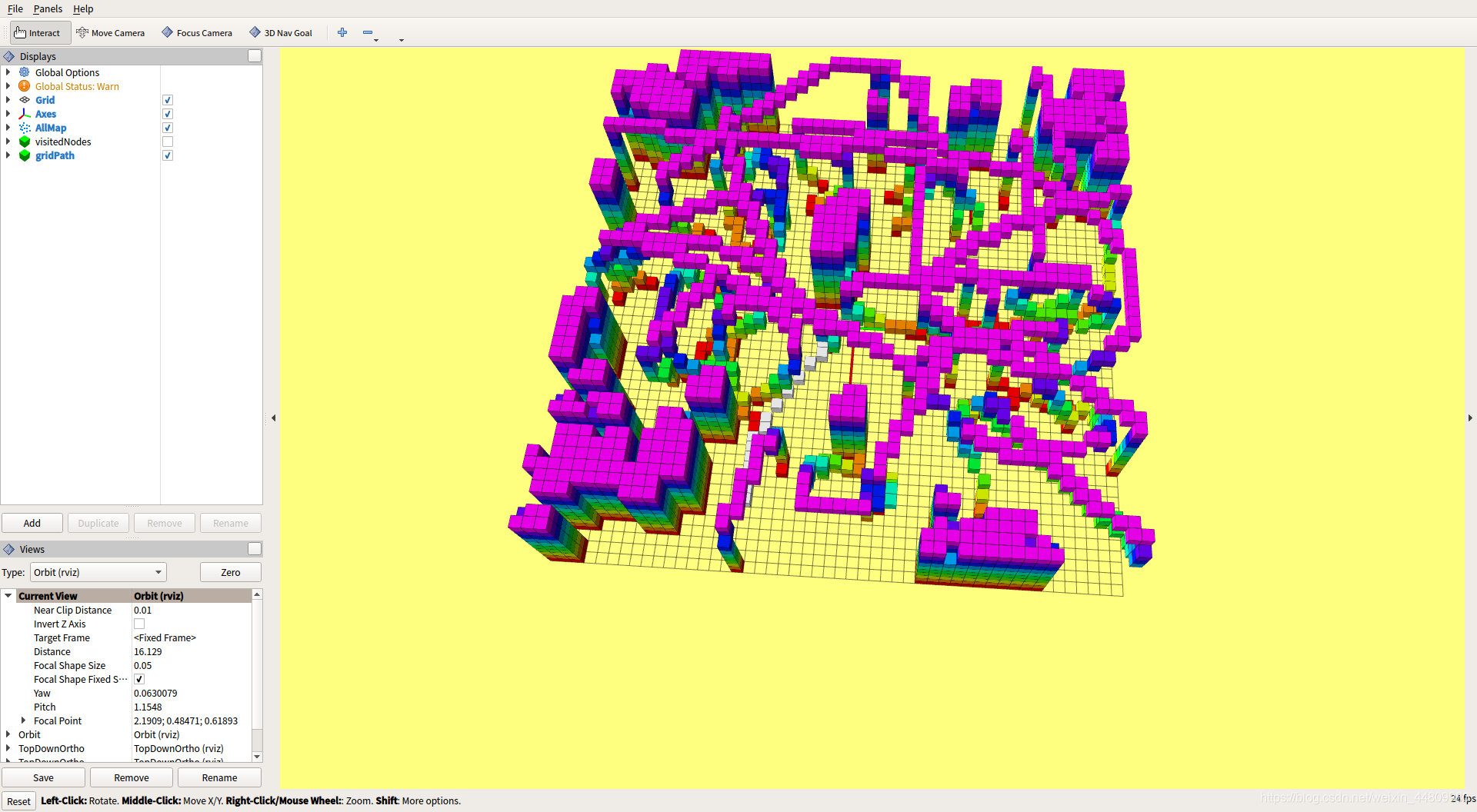Click the Global Status warning icon
Viewport: 1477px width, 812px height.
tap(25, 86)
